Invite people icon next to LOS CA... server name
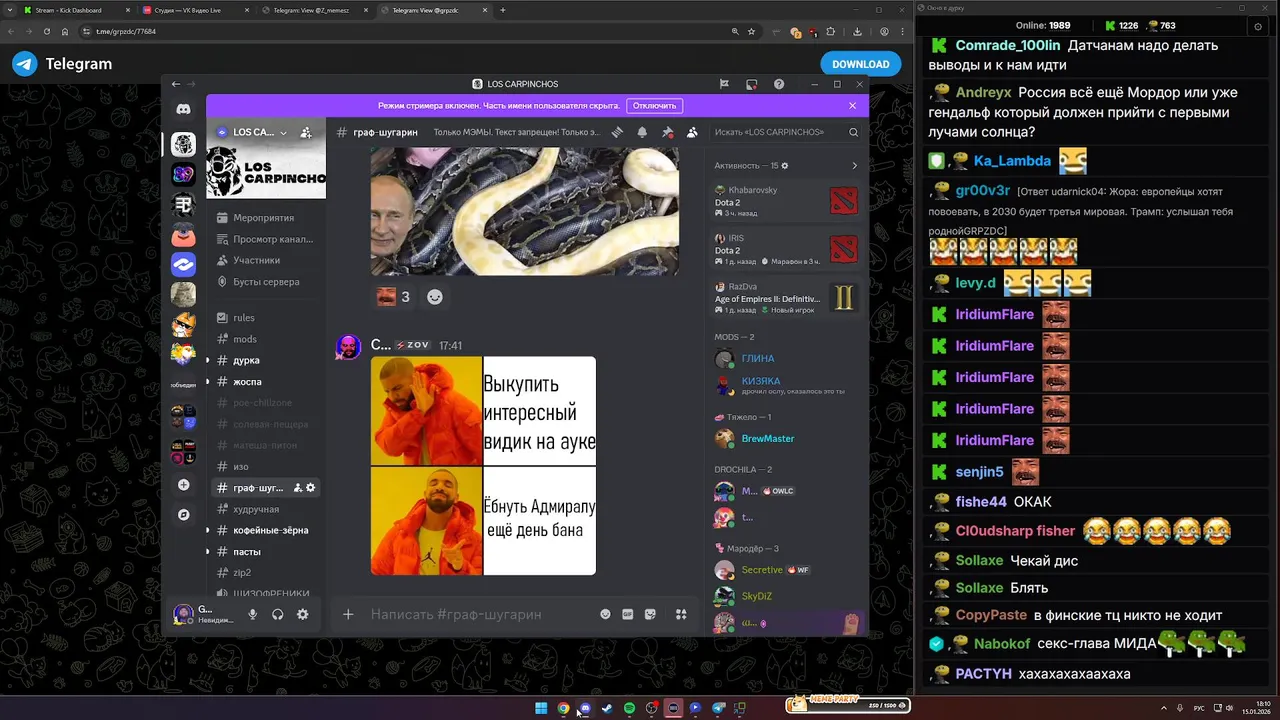The height and width of the screenshot is (720, 1280). tap(306, 132)
